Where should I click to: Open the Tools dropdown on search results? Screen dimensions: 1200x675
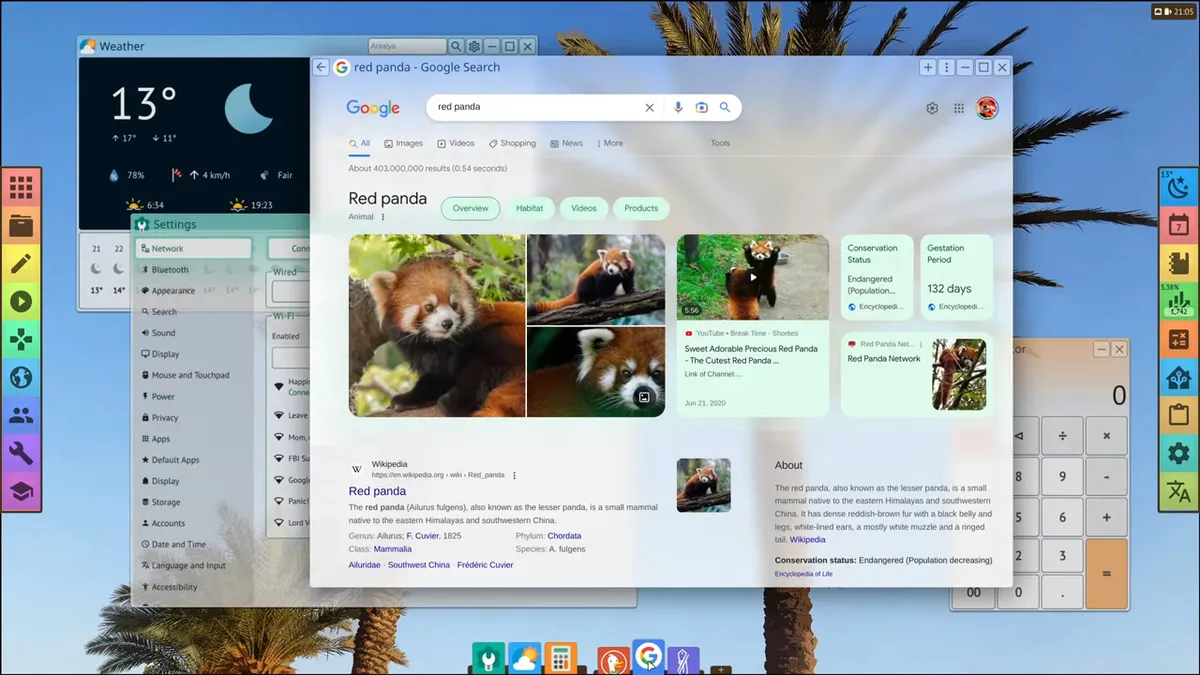pyautogui.click(x=719, y=143)
